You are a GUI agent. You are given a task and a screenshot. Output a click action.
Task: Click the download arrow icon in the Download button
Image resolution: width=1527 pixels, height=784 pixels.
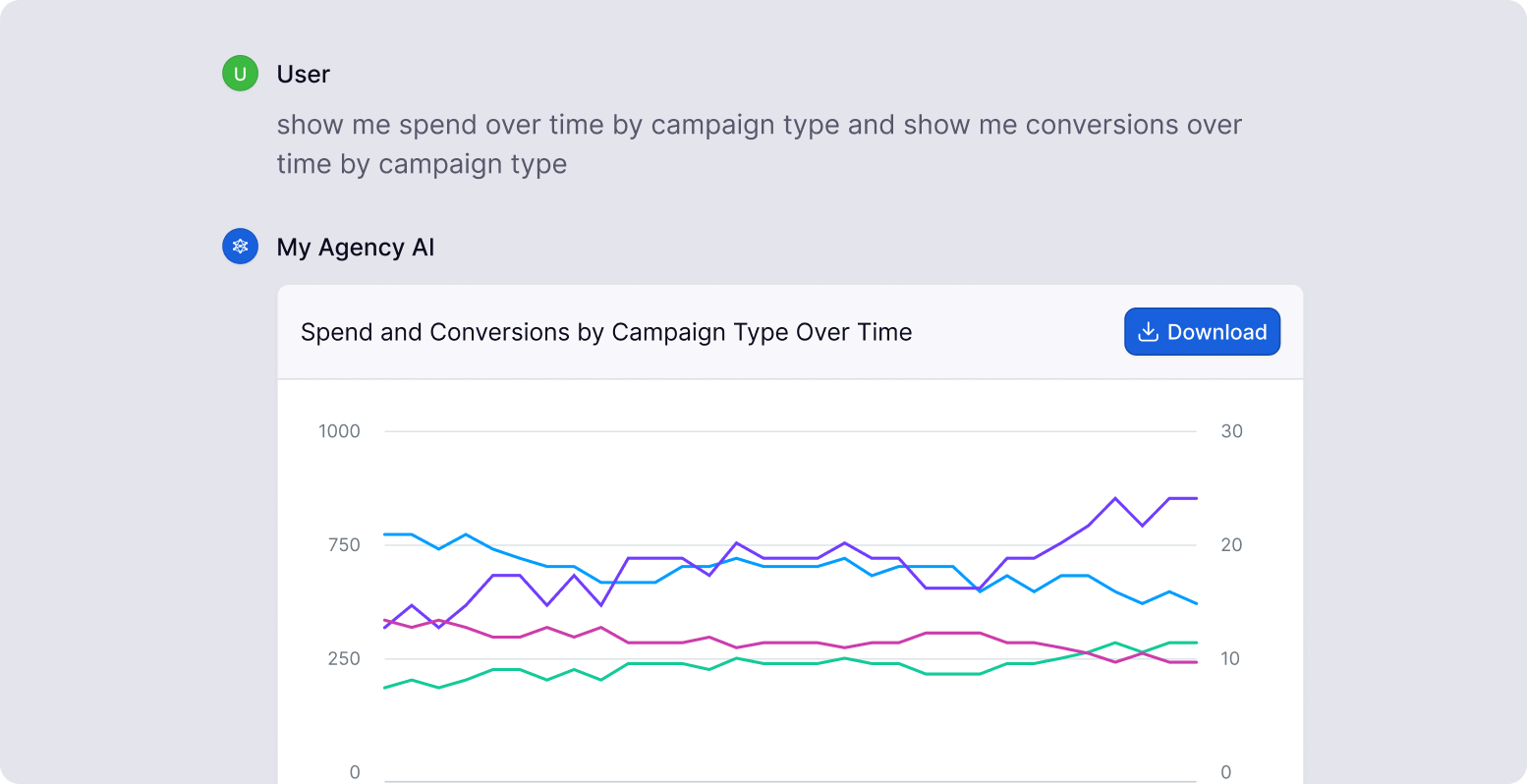(1148, 331)
